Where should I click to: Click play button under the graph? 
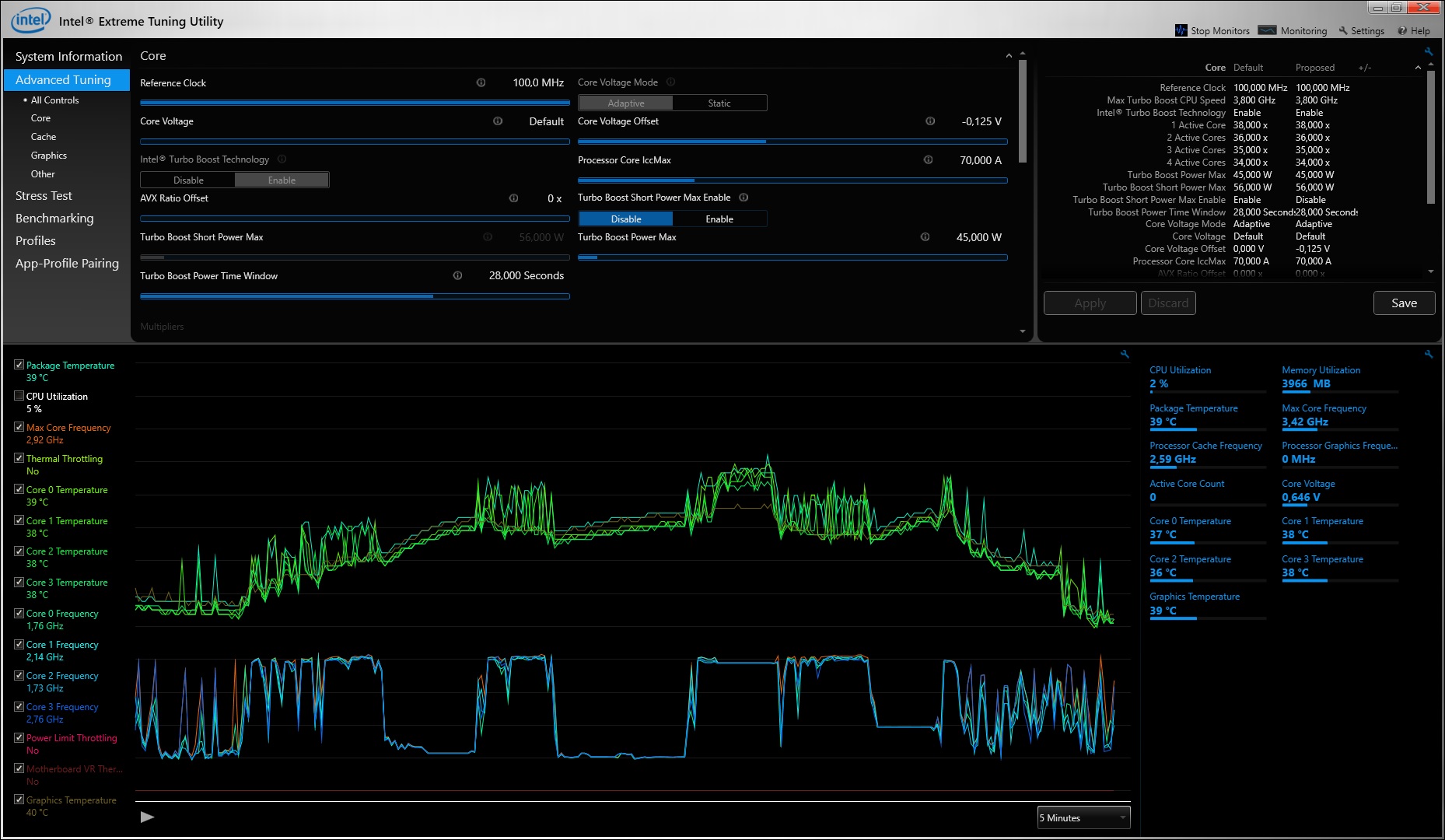click(x=147, y=817)
